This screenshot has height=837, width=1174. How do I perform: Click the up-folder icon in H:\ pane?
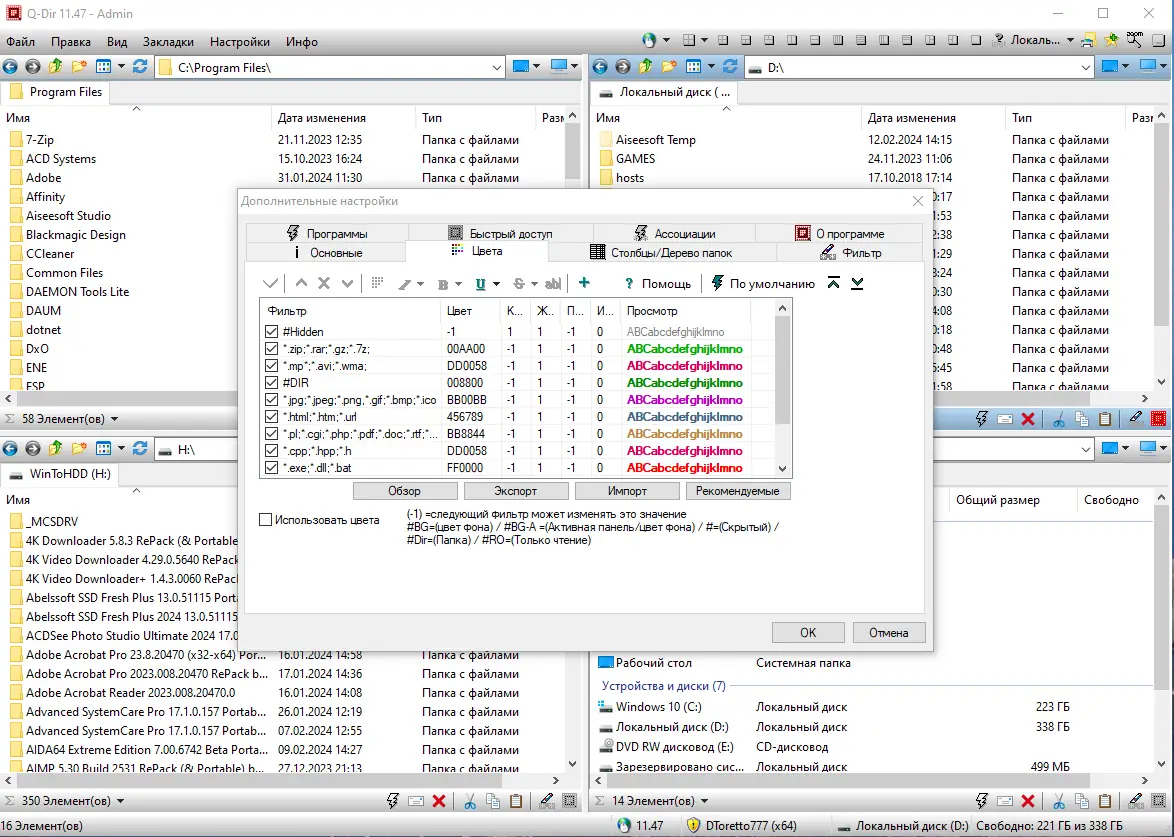point(54,449)
